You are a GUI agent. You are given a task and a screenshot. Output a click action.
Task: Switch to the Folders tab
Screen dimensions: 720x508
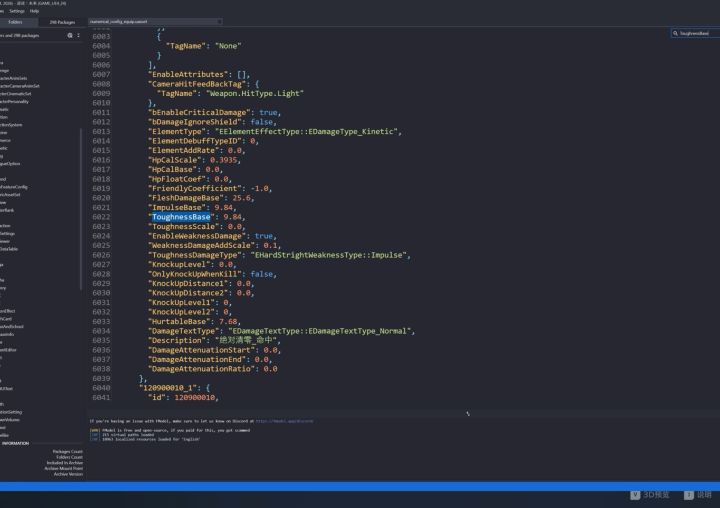pos(16,21)
